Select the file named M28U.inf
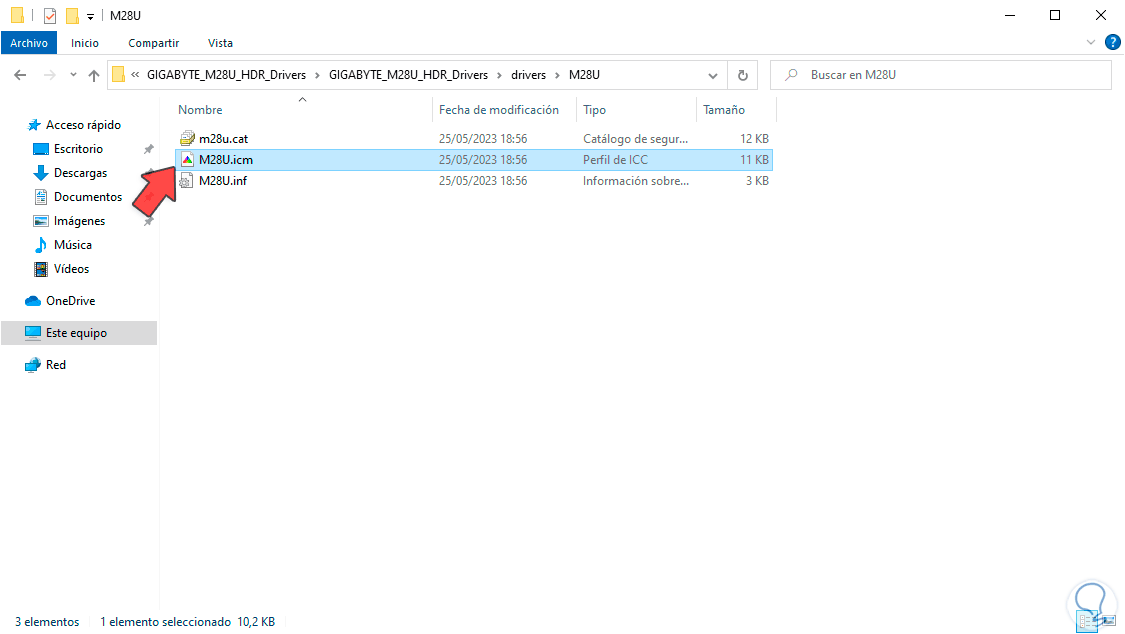This screenshot has width=1125, height=634. tap(222, 181)
